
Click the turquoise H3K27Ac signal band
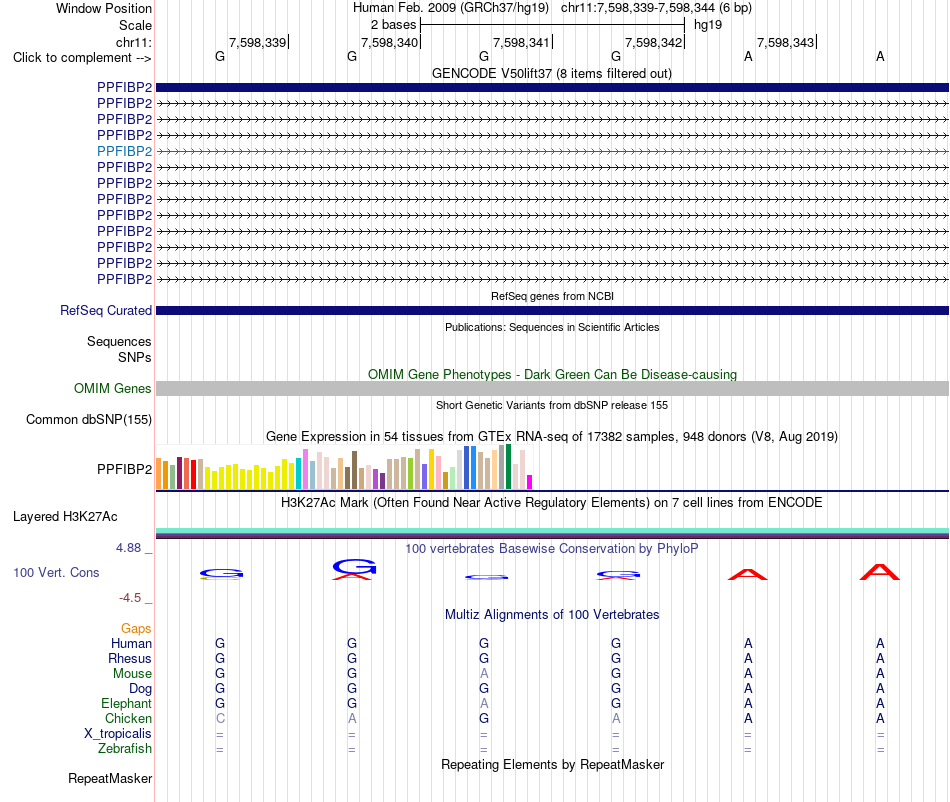pyautogui.click(x=552, y=531)
